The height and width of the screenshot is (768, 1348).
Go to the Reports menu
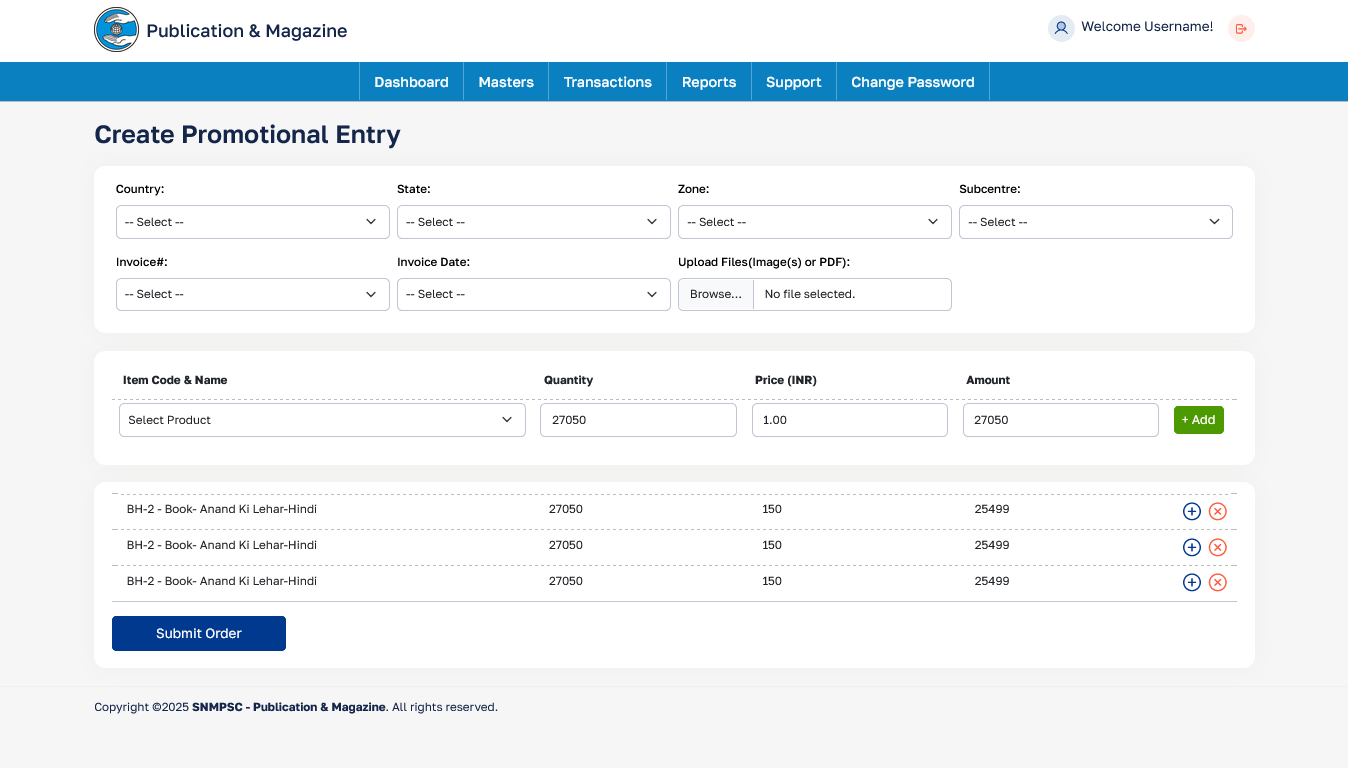[708, 82]
